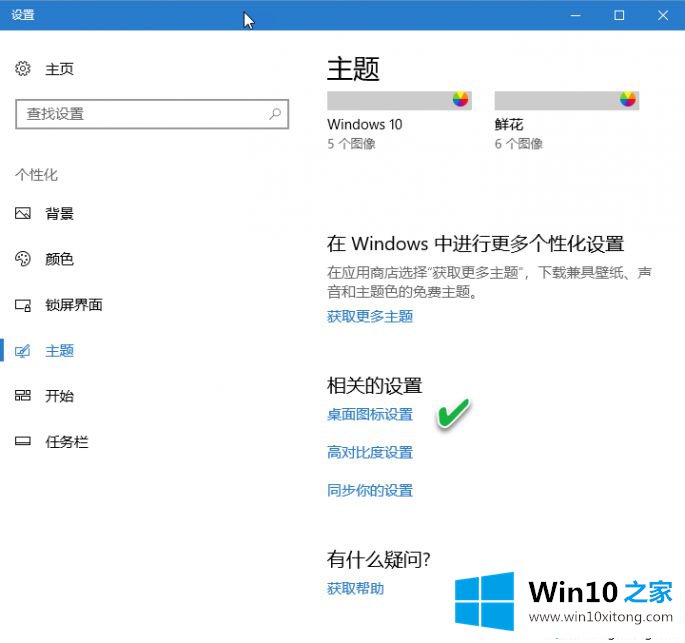Viewport: 685px width, 643px height.
Task: Click color wheel on Windows 10 theme
Action: tap(460, 99)
